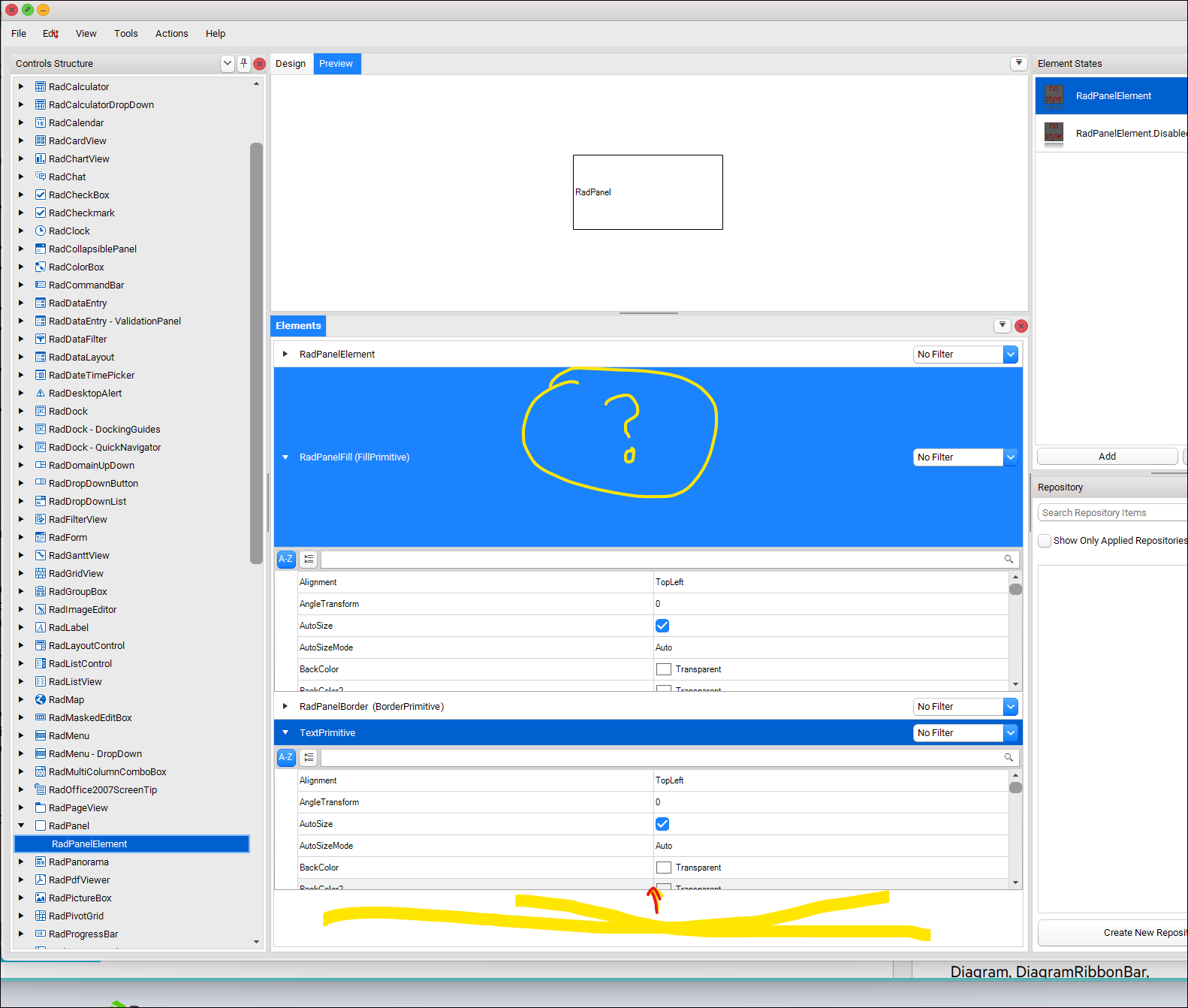Open the File menu

19,34
